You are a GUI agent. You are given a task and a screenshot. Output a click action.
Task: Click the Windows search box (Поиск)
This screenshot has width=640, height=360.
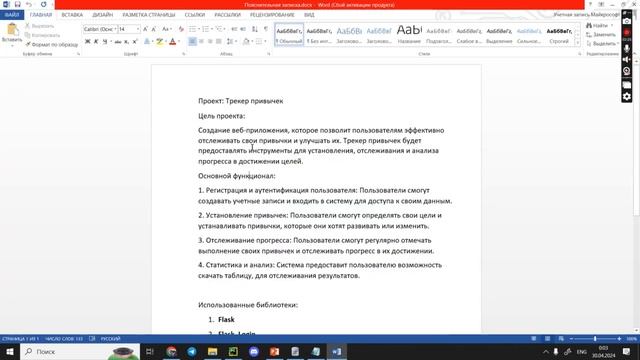point(80,351)
